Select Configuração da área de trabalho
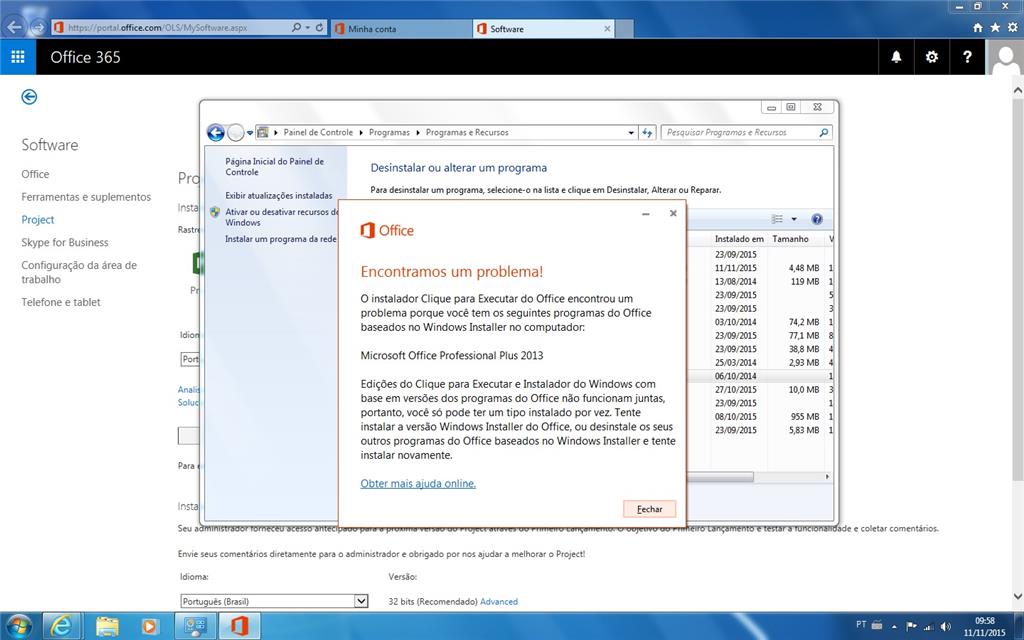 point(79,272)
